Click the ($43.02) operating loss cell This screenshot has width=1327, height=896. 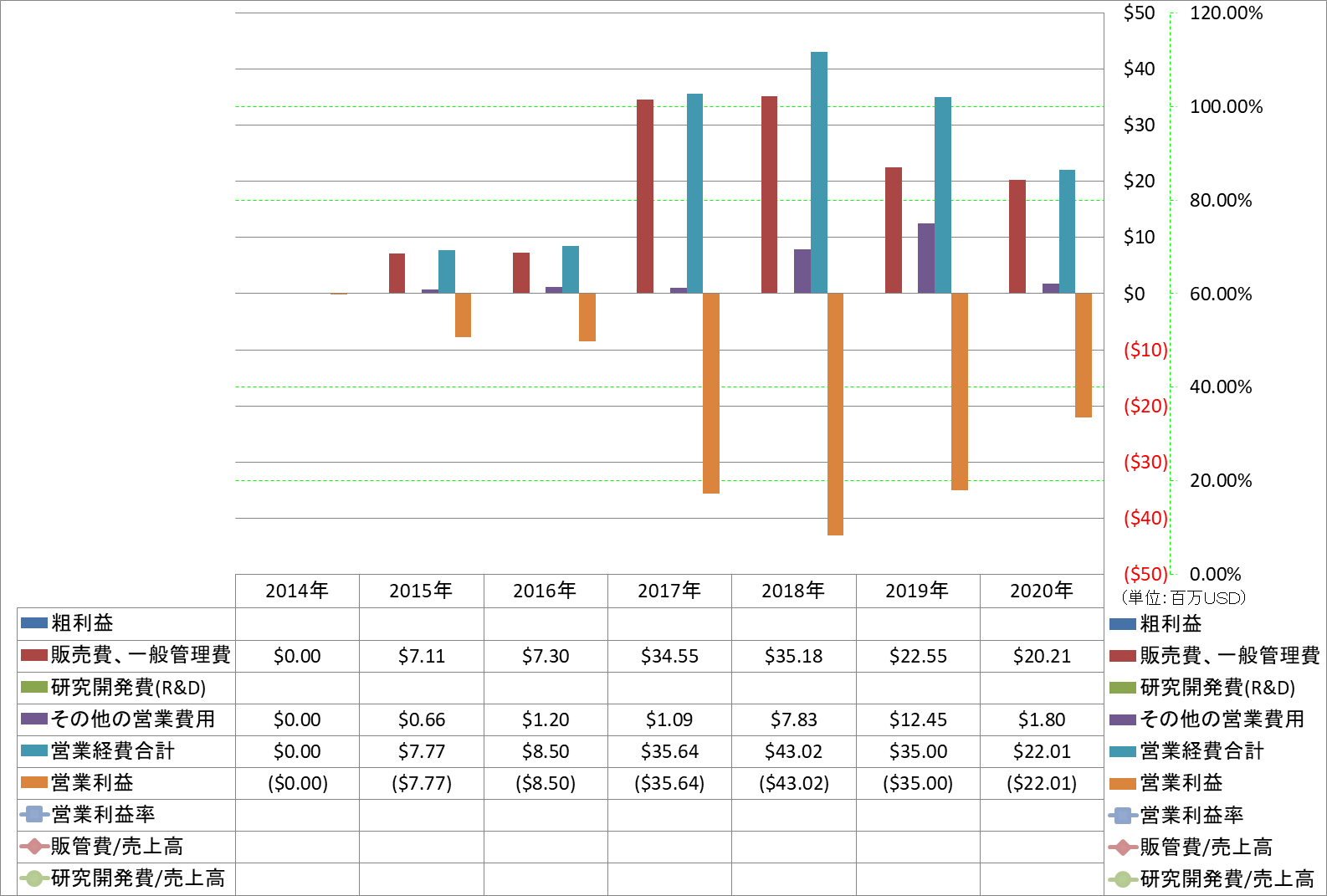793,783
